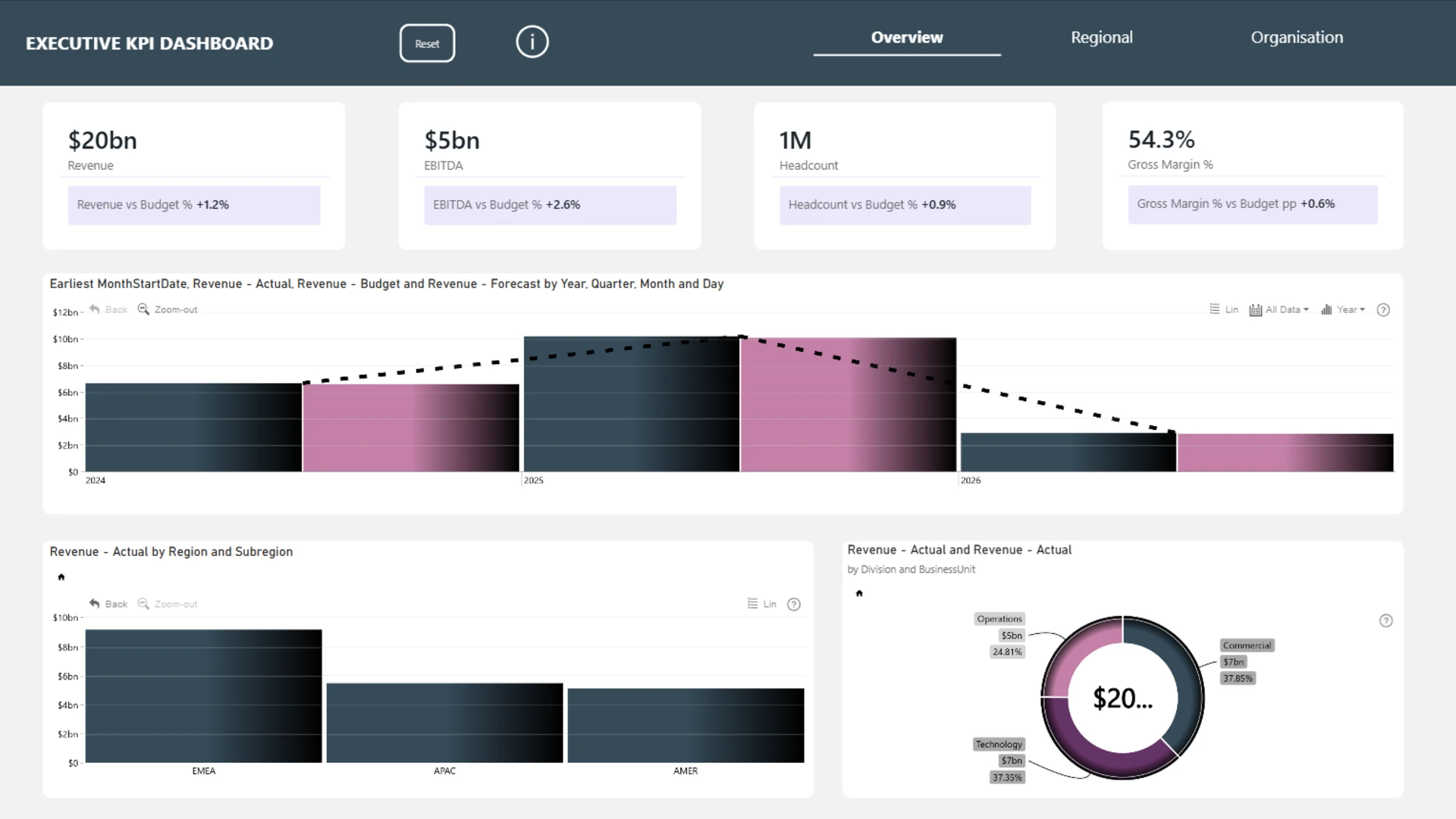Click help icon on Region bar chart
Viewport: 1456px width, 819px height.
793,604
